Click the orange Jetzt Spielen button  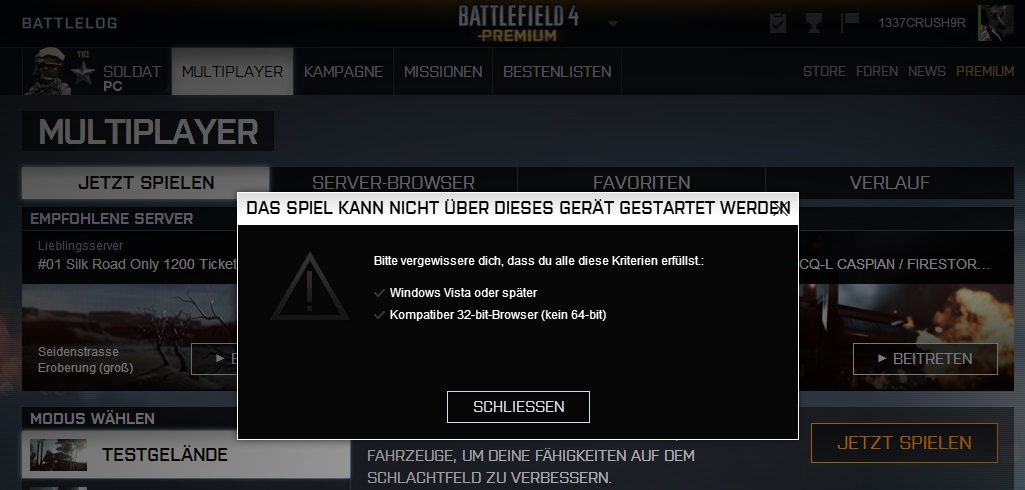point(904,443)
